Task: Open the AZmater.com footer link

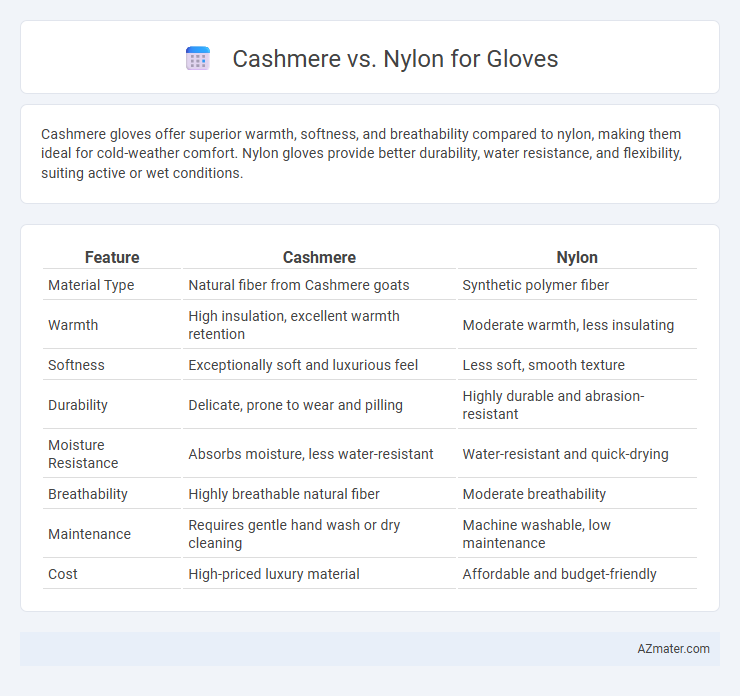Action: (x=673, y=649)
